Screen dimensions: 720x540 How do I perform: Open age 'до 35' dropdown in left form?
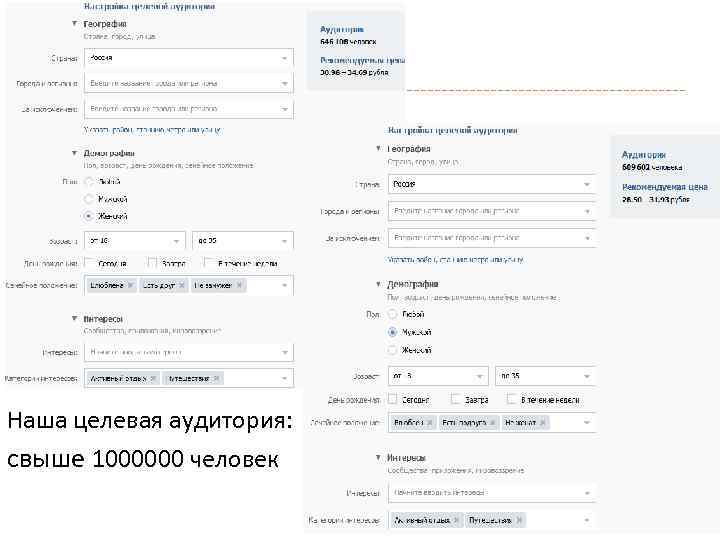[x=243, y=241]
